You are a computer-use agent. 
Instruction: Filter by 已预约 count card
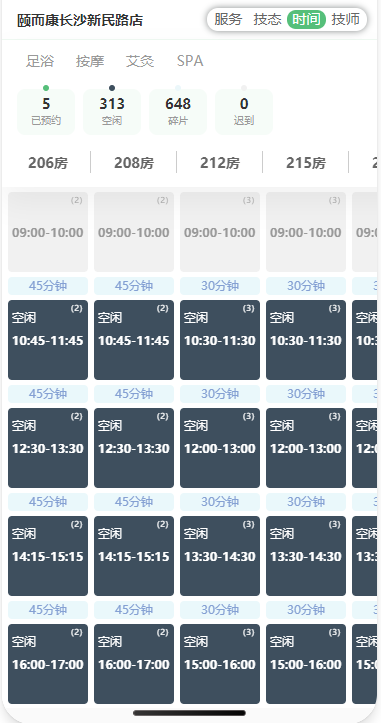coord(46,112)
